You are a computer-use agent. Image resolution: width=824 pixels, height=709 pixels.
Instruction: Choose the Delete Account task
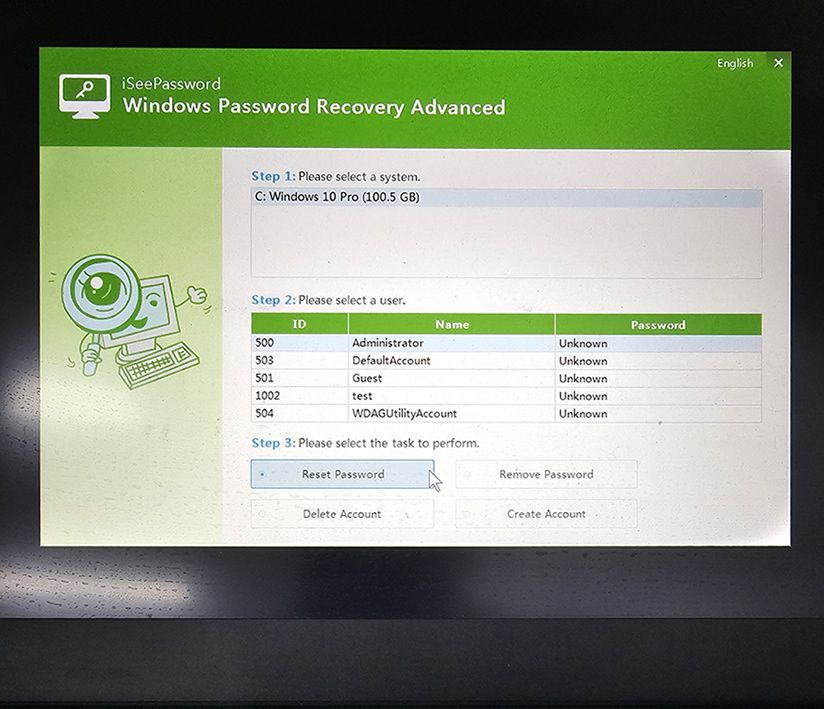point(342,513)
